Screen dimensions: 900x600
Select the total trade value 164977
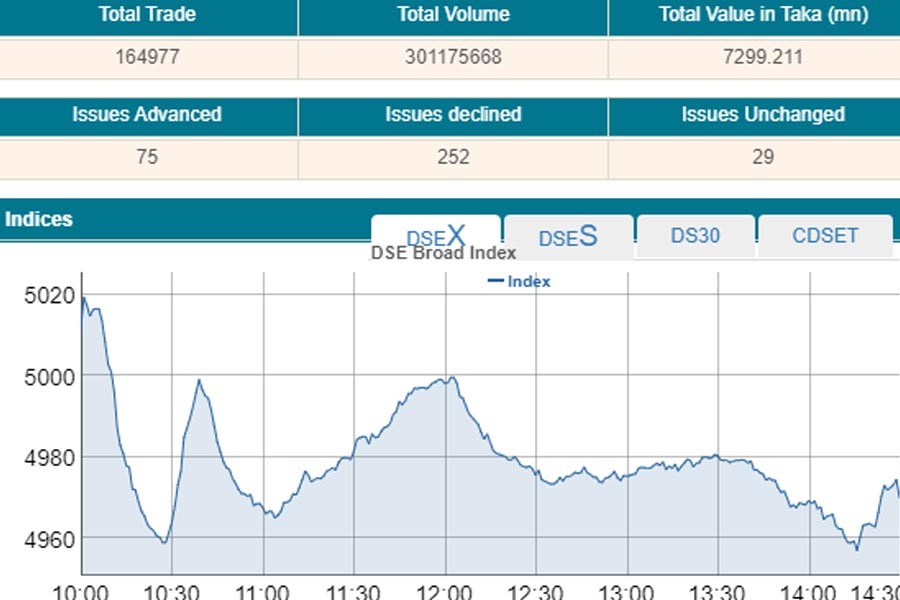(147, 57)
